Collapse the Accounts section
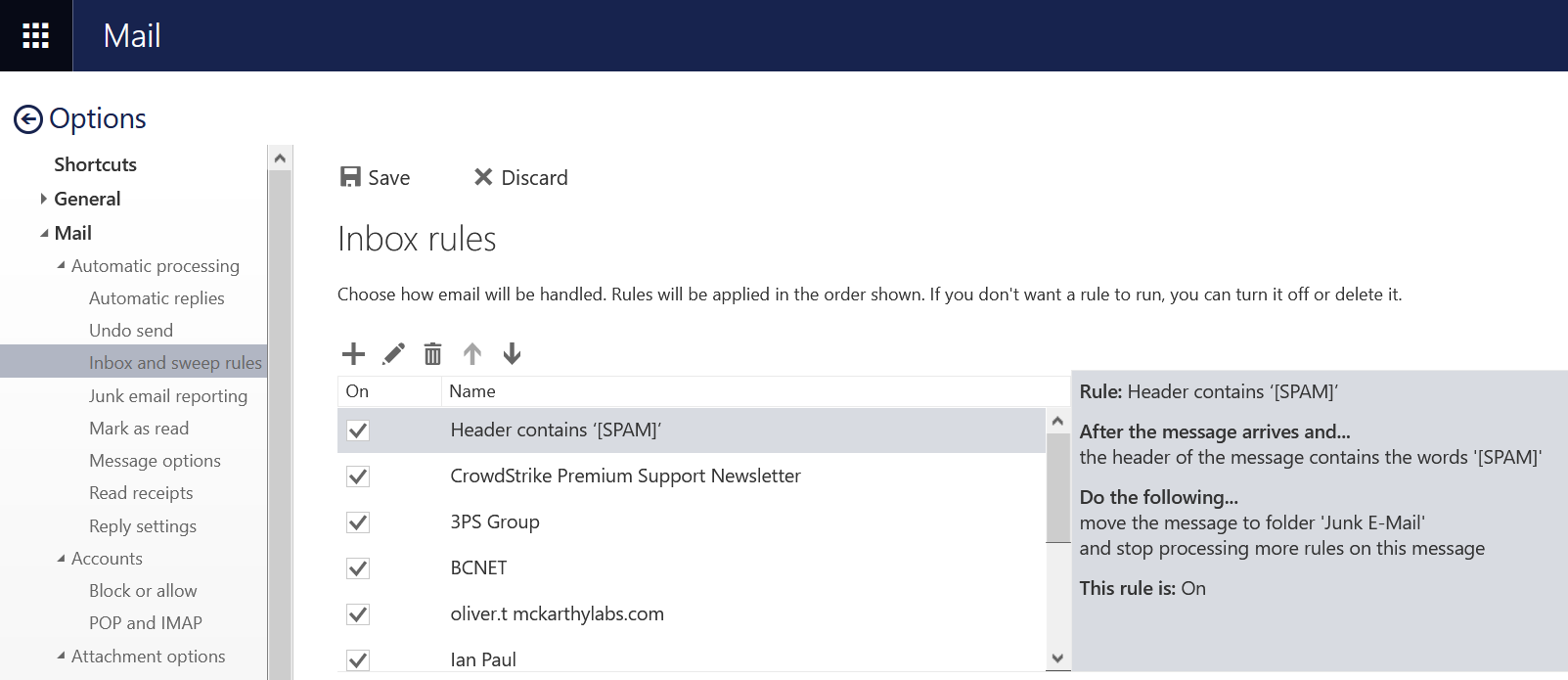The image size is (1568, 680). pyautogui.click(x=62, y=559)
